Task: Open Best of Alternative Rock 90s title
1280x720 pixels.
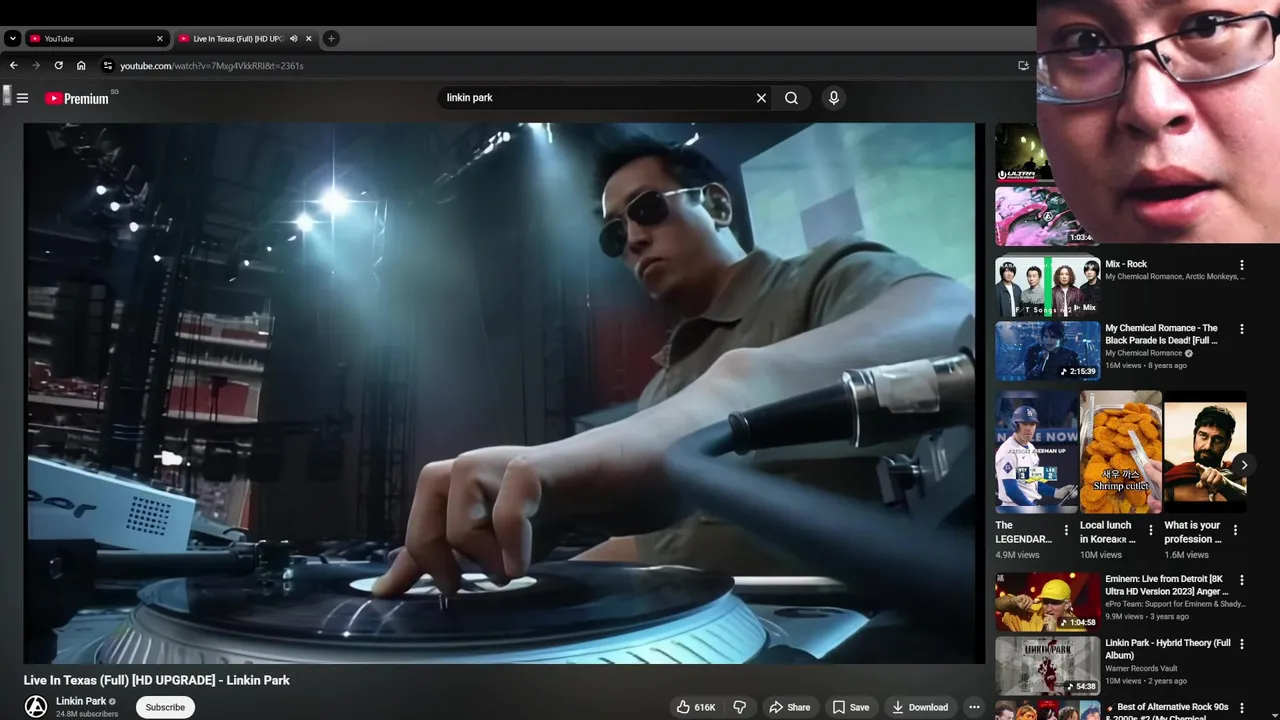Action: pos(1168,713)
